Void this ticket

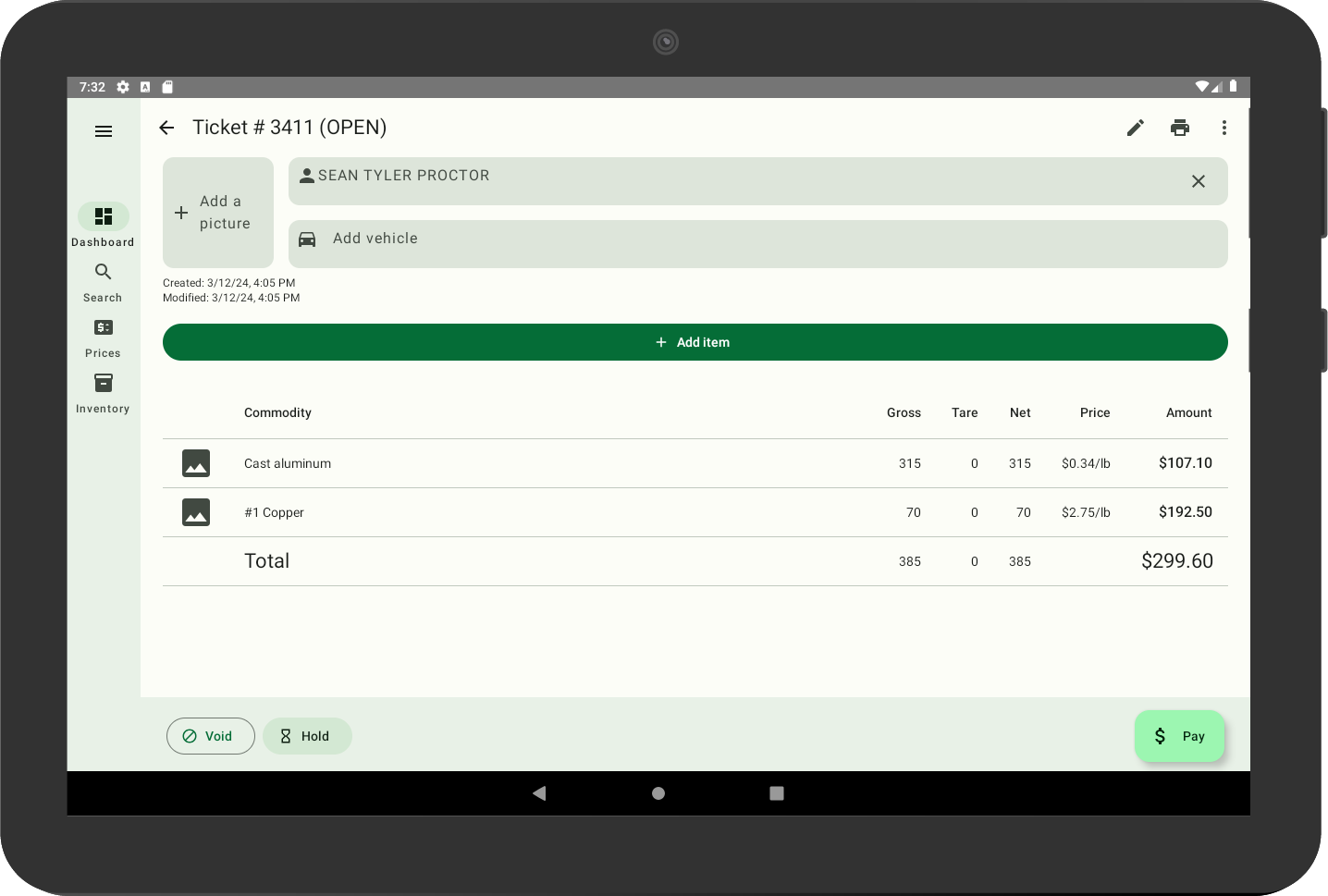(x=211, y=736)
